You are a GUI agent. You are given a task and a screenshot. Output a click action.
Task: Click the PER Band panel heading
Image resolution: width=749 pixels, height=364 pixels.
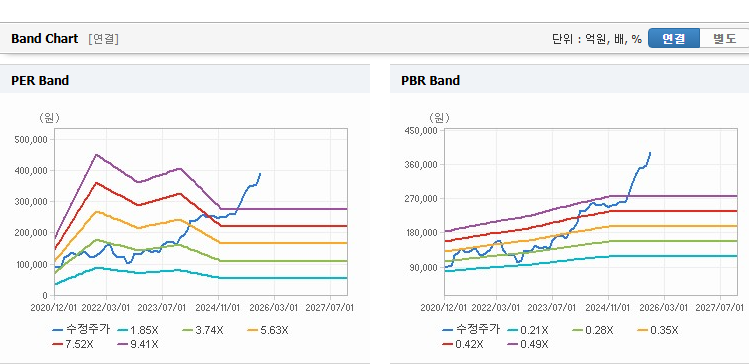(x=40, y=81)
